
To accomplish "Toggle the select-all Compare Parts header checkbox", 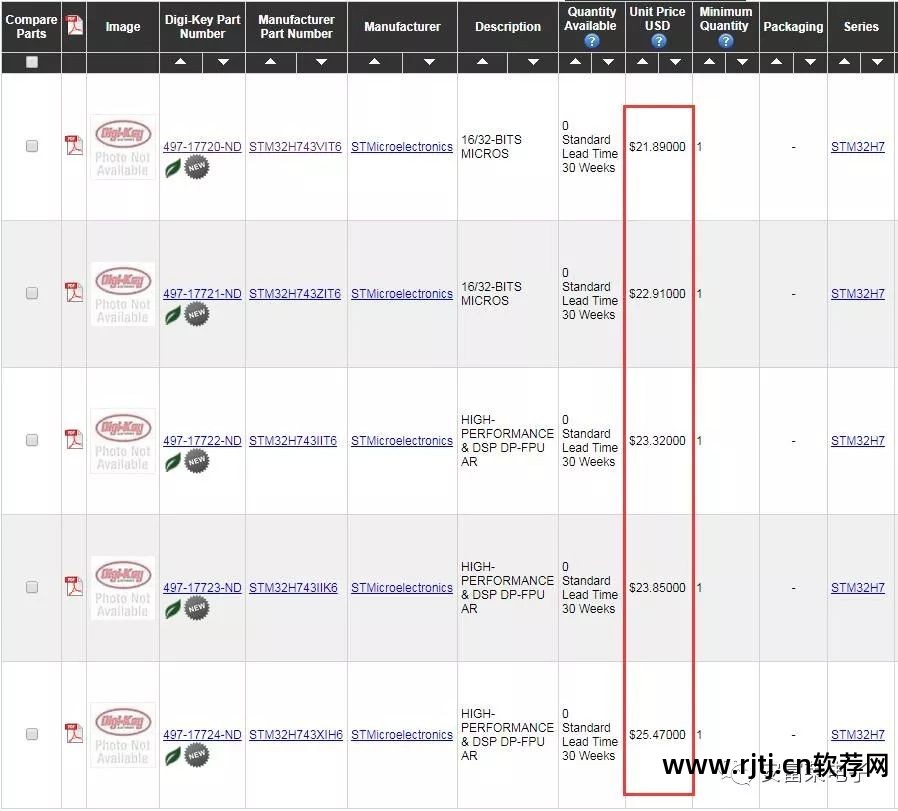I will (32, 62).
